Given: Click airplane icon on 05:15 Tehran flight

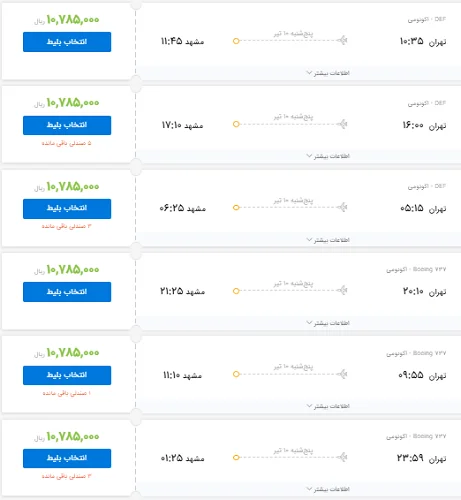Looking at the screenshot, I should [342, 207].
